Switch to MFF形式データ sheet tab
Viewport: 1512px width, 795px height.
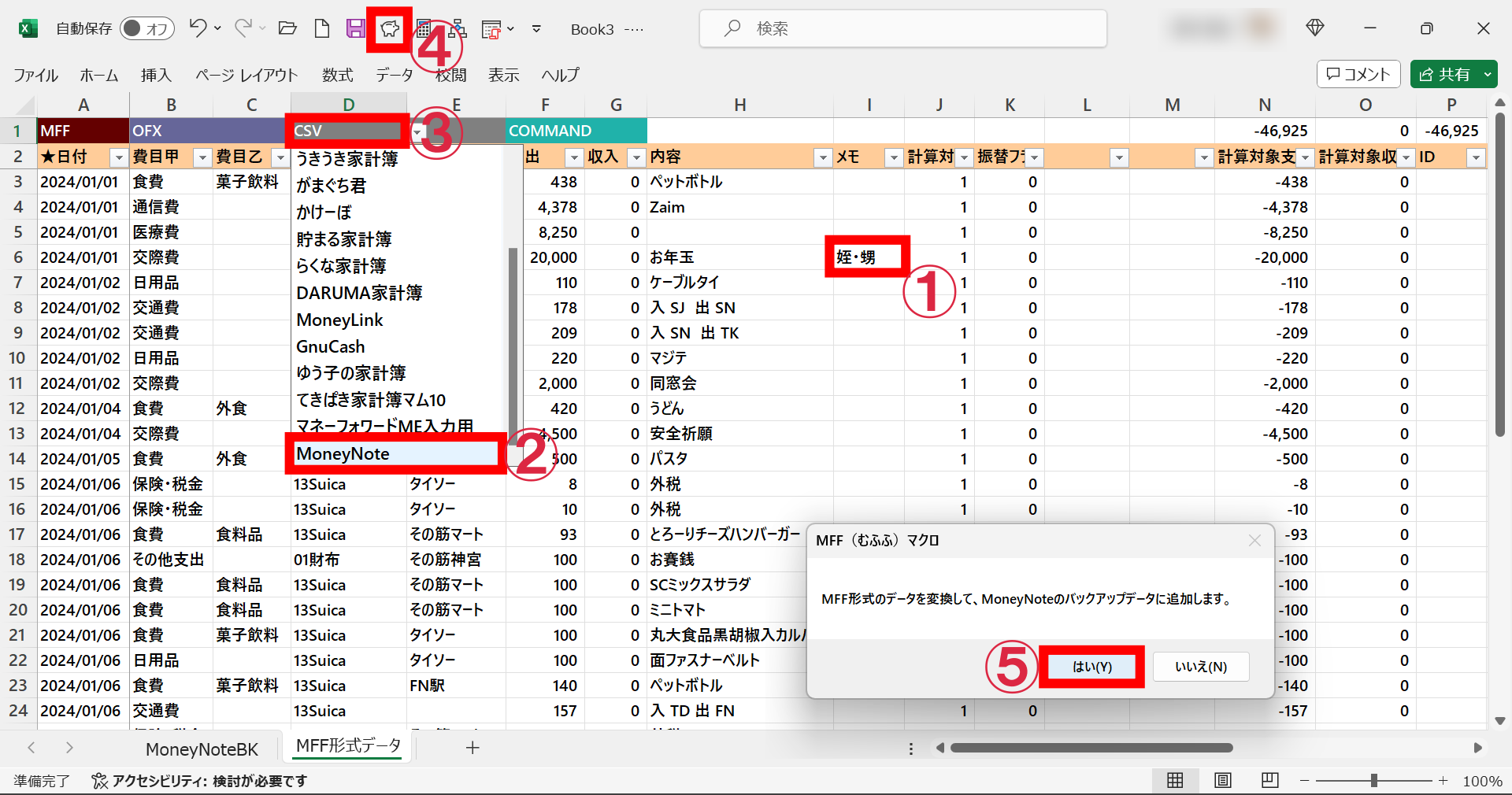coord(348,745)
